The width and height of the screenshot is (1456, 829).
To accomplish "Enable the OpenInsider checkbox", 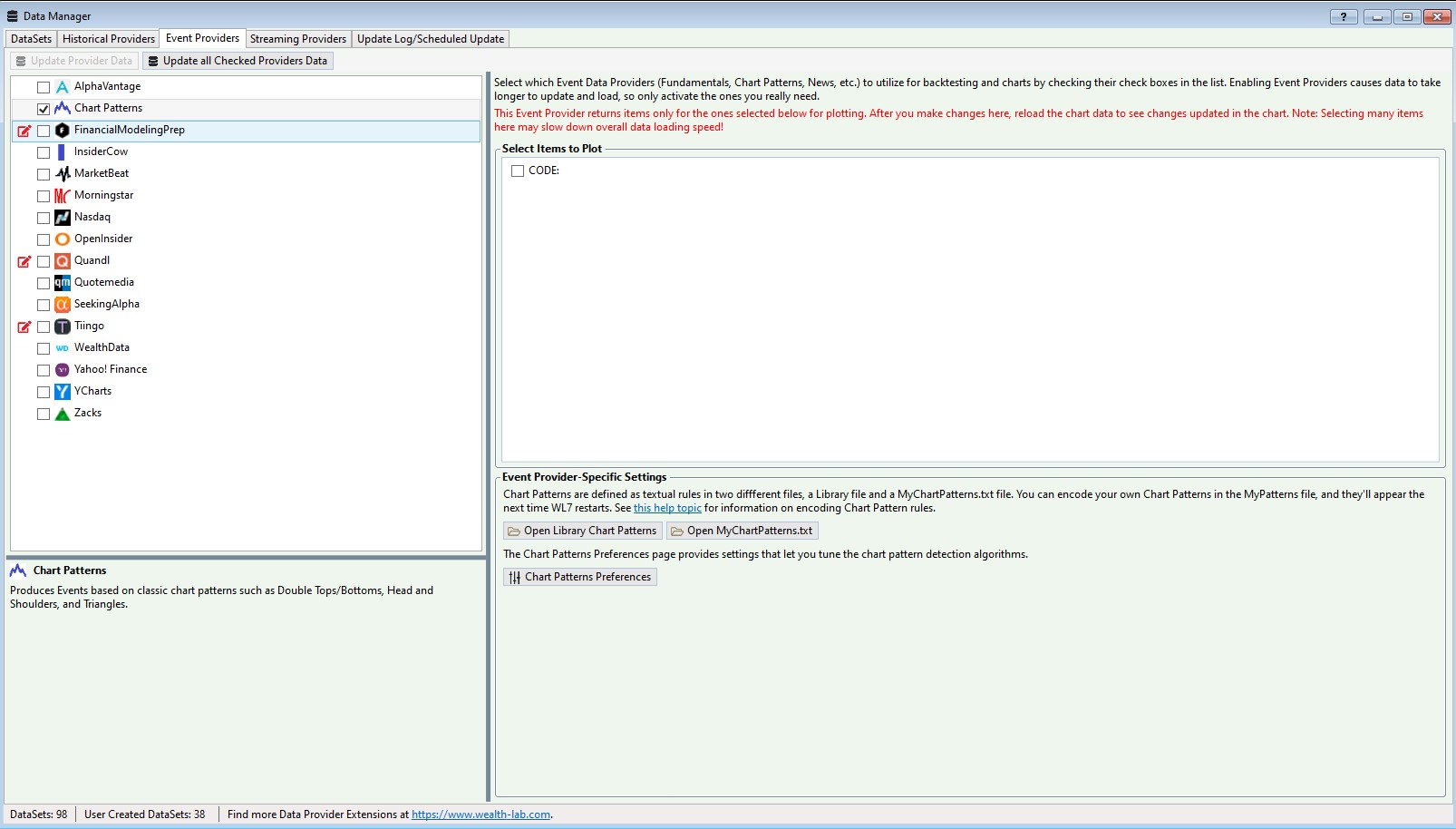I will click(44, 239).
